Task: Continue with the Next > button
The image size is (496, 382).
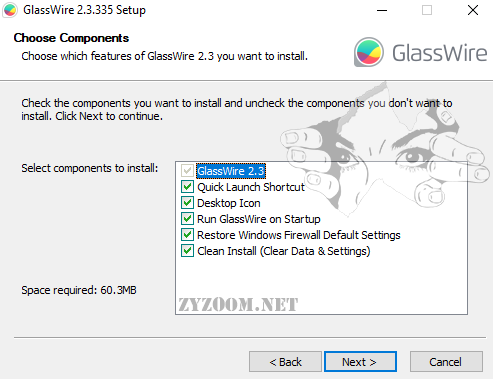Action: pyautogui.click(x=360, y=362)
